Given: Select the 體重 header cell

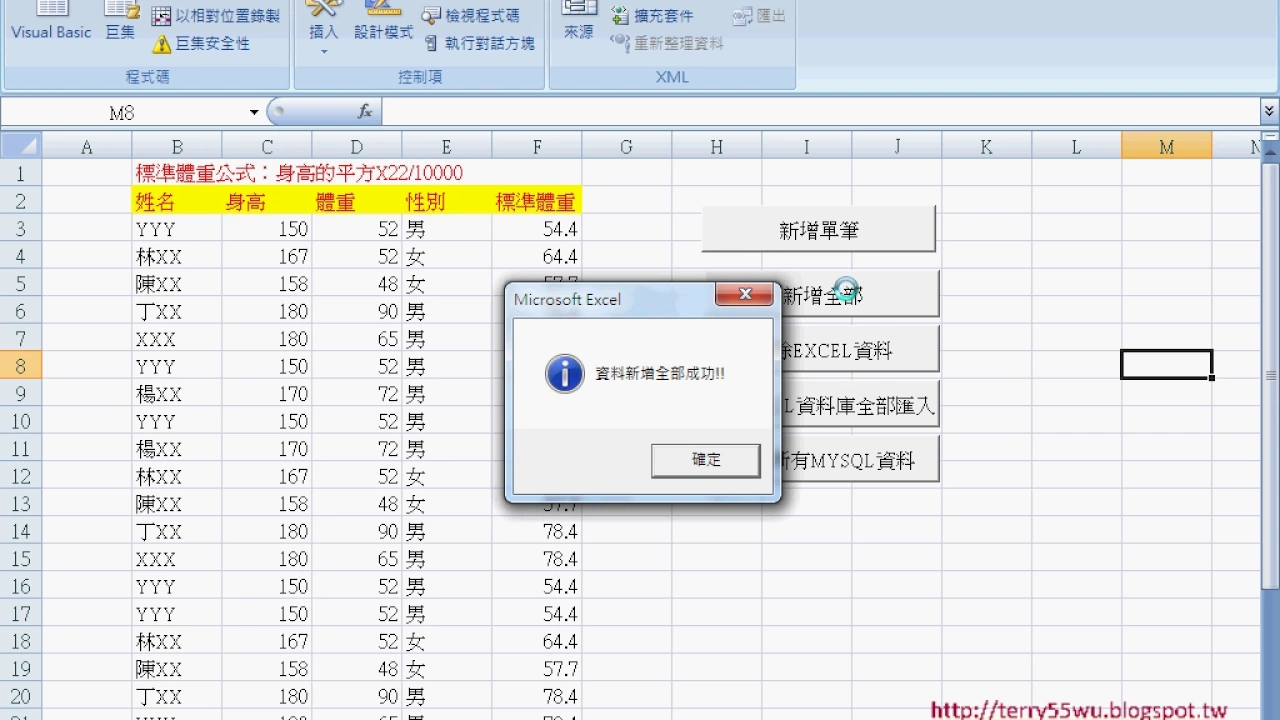Looking at the screenshot, I should [x=357, y=201].
